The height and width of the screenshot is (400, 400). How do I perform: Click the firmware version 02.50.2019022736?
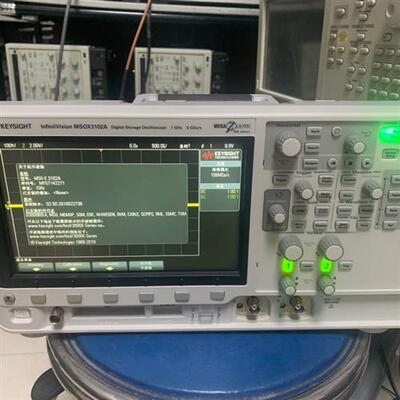click(x=64, y=204)
